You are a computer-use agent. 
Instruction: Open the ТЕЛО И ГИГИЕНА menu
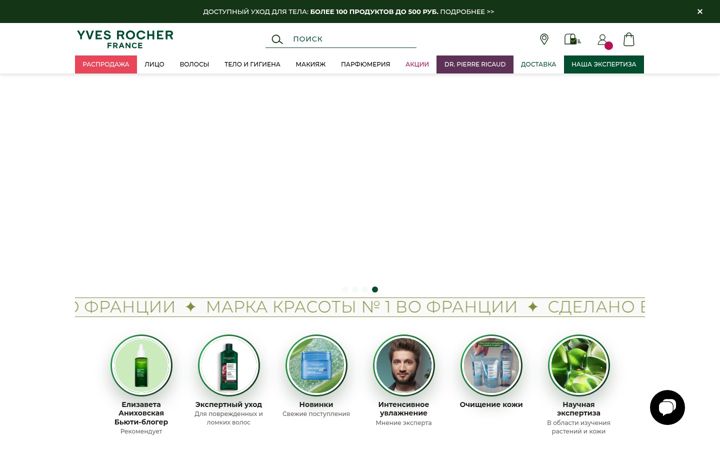252,64
